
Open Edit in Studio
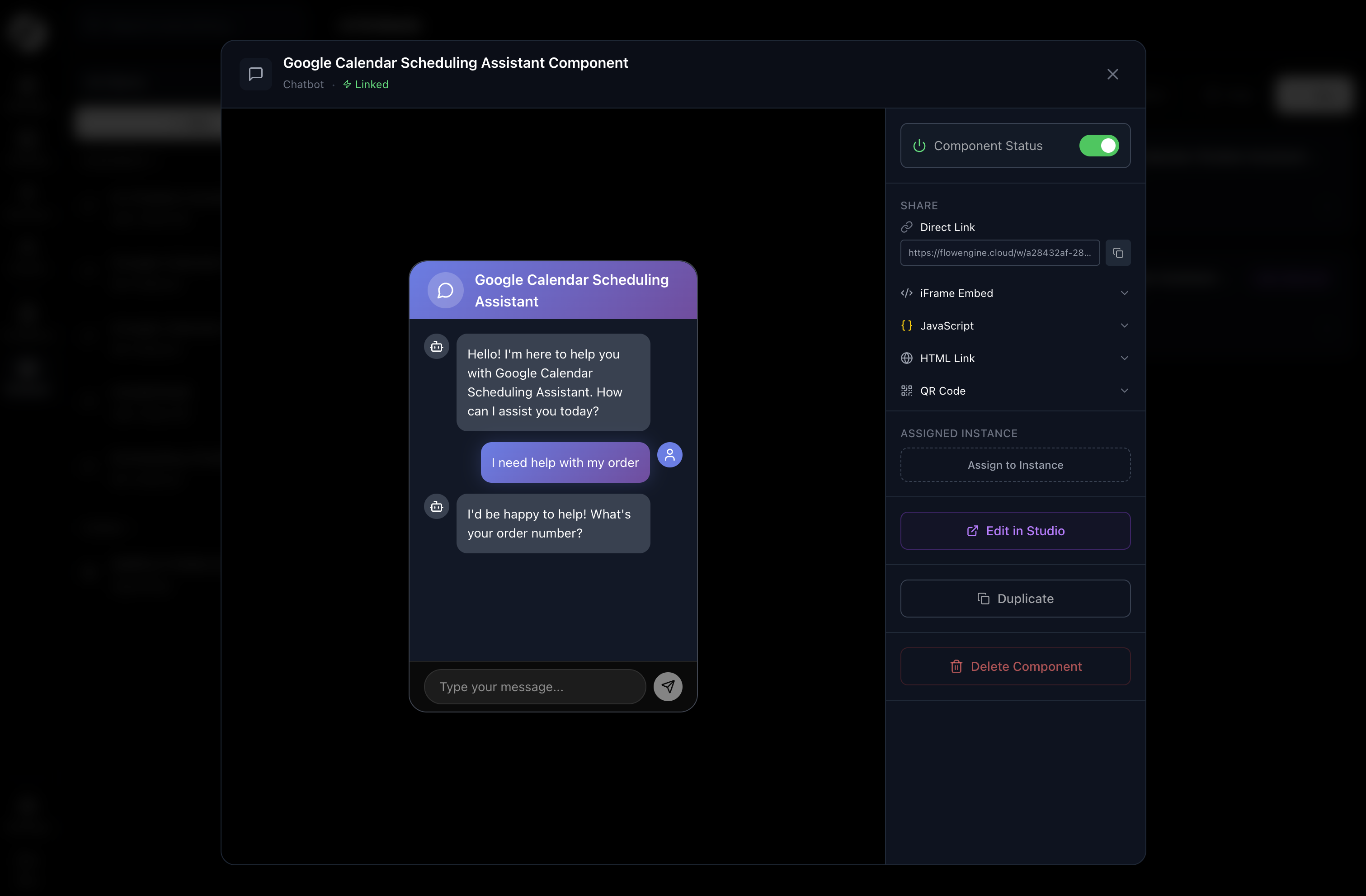pos(1015,530)
